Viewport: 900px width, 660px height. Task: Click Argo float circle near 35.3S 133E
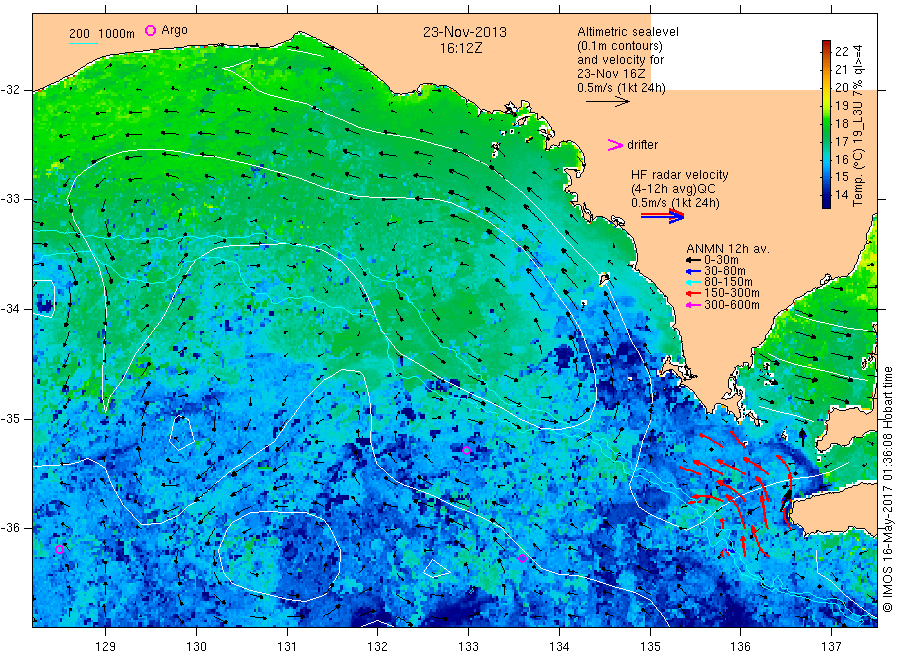tap(466, 451)
